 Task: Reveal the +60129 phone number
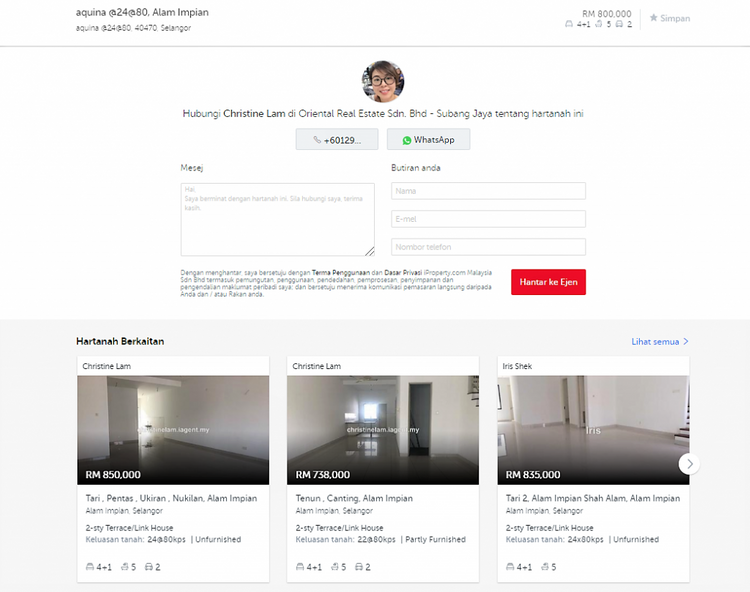(337, 139)
